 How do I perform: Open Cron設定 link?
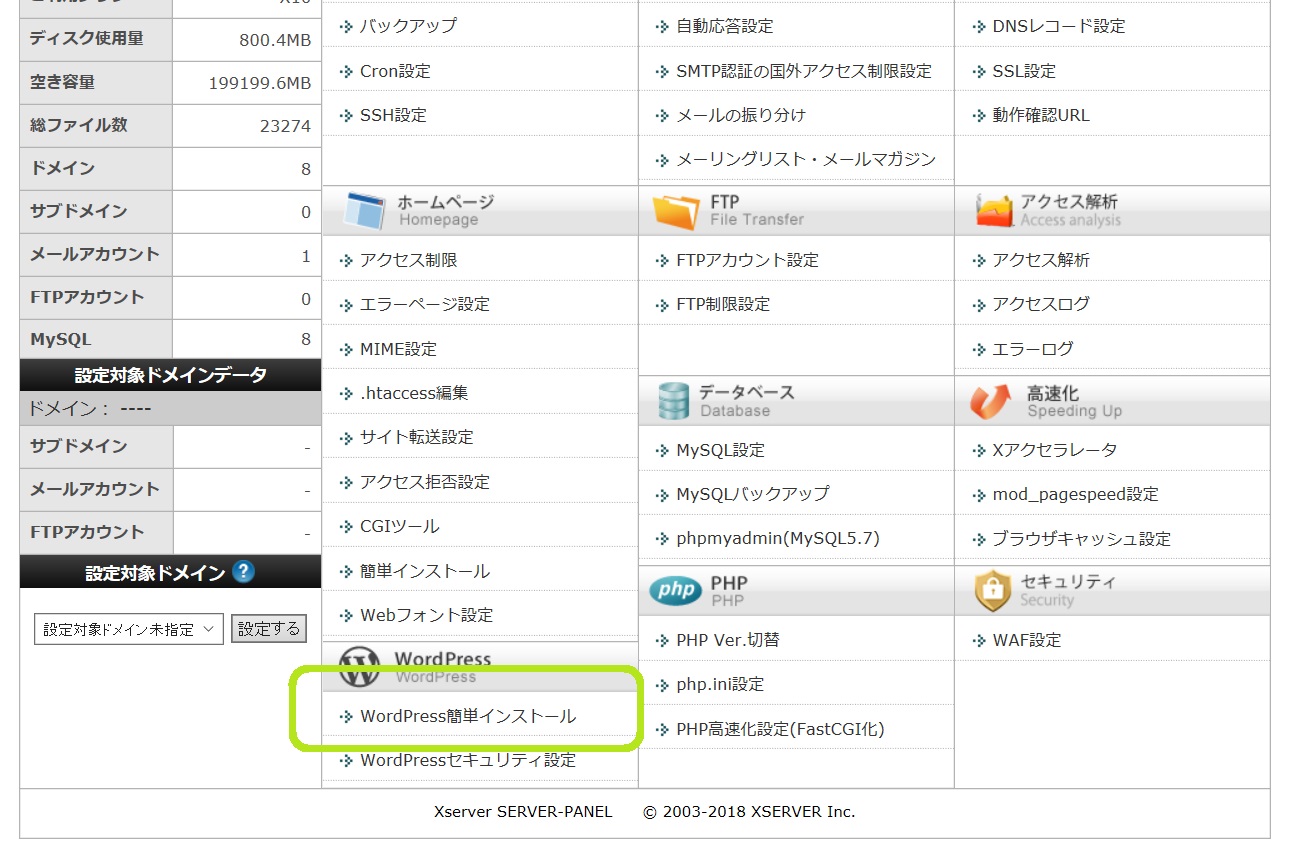click(x=395, y=71)
